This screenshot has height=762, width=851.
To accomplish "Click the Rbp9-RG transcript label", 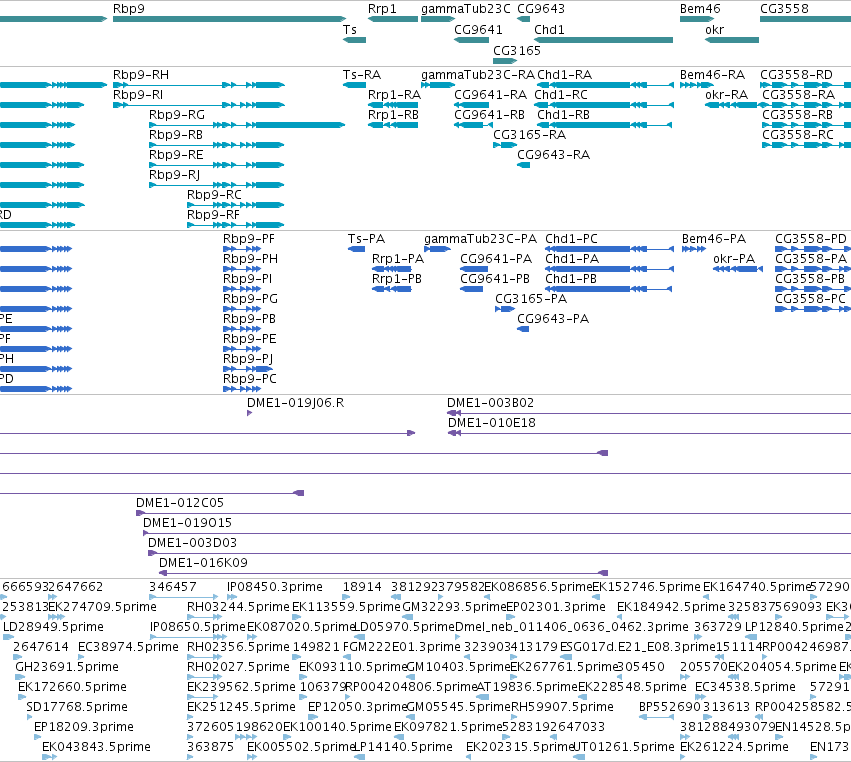I will pos(177,115).
